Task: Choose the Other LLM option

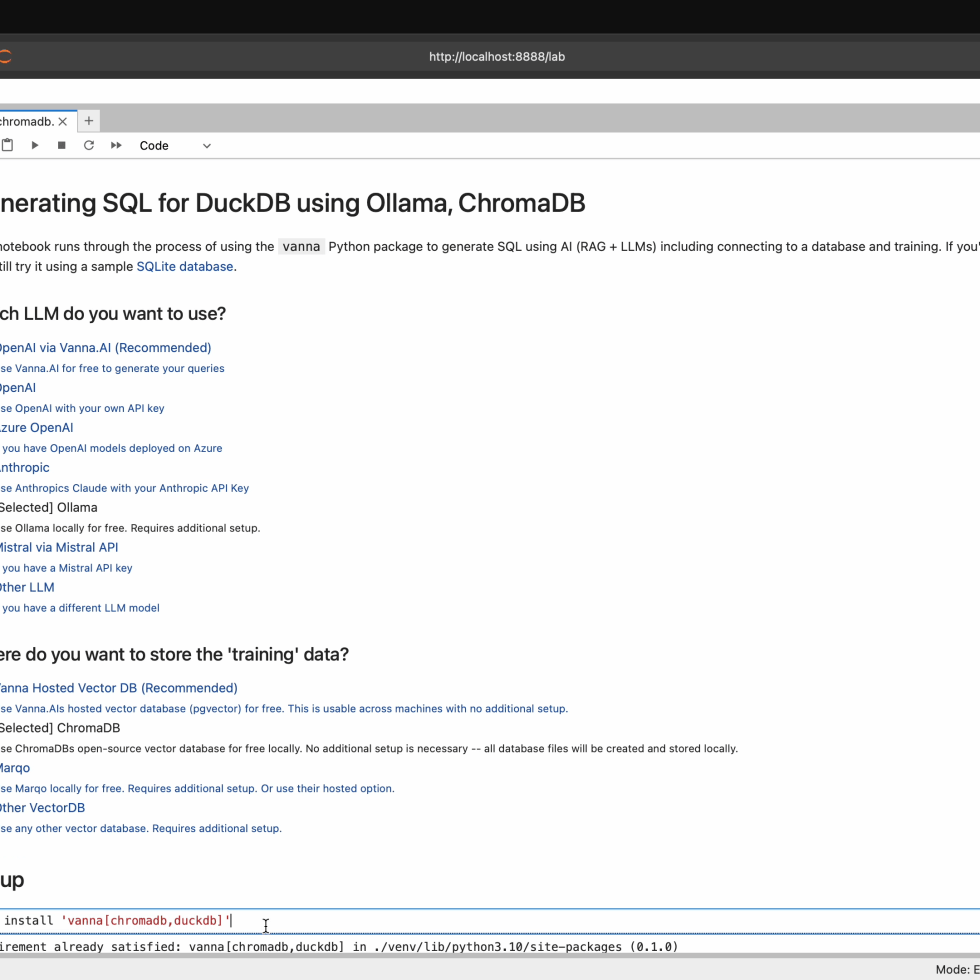Action: (27, 588)
